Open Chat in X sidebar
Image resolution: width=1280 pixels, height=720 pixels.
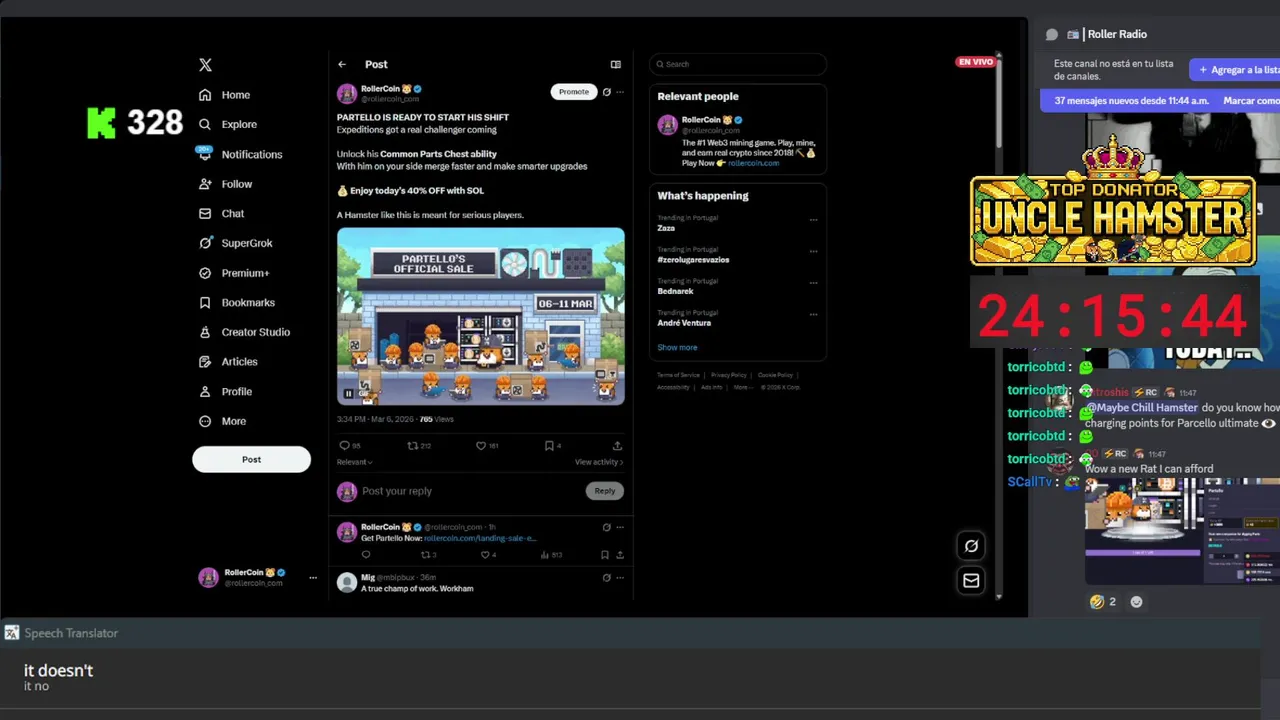[221, 213]
